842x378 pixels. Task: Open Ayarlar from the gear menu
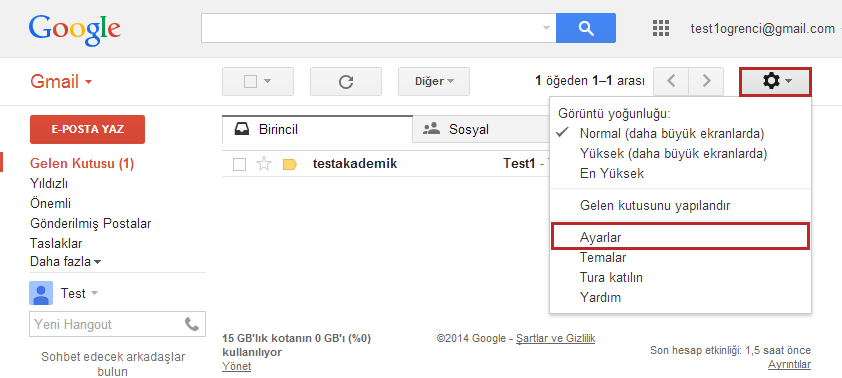[x=680, y=237]
